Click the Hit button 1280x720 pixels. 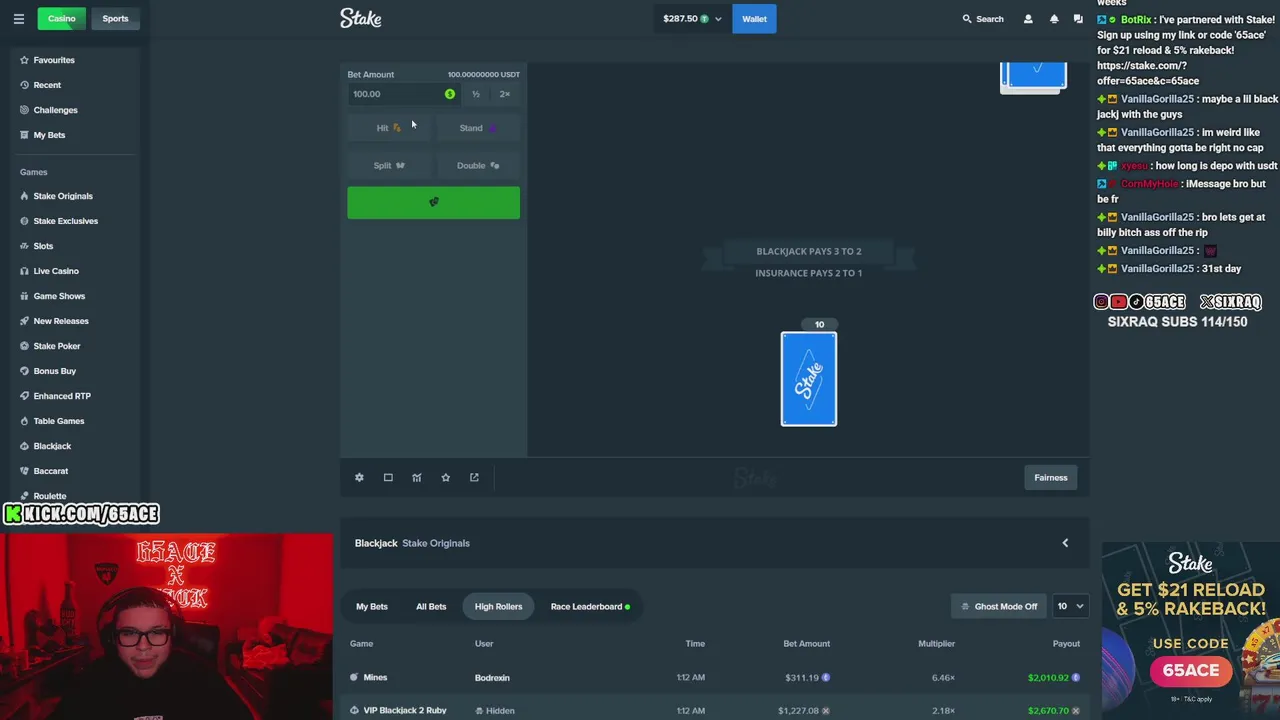click(389, 128)
